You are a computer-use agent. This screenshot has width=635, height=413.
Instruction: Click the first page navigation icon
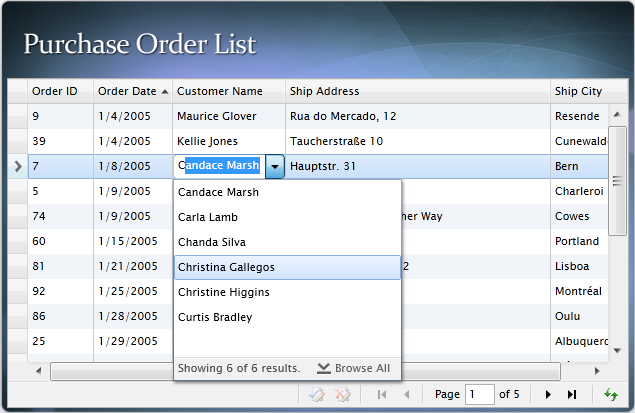(x=382, y=395)
